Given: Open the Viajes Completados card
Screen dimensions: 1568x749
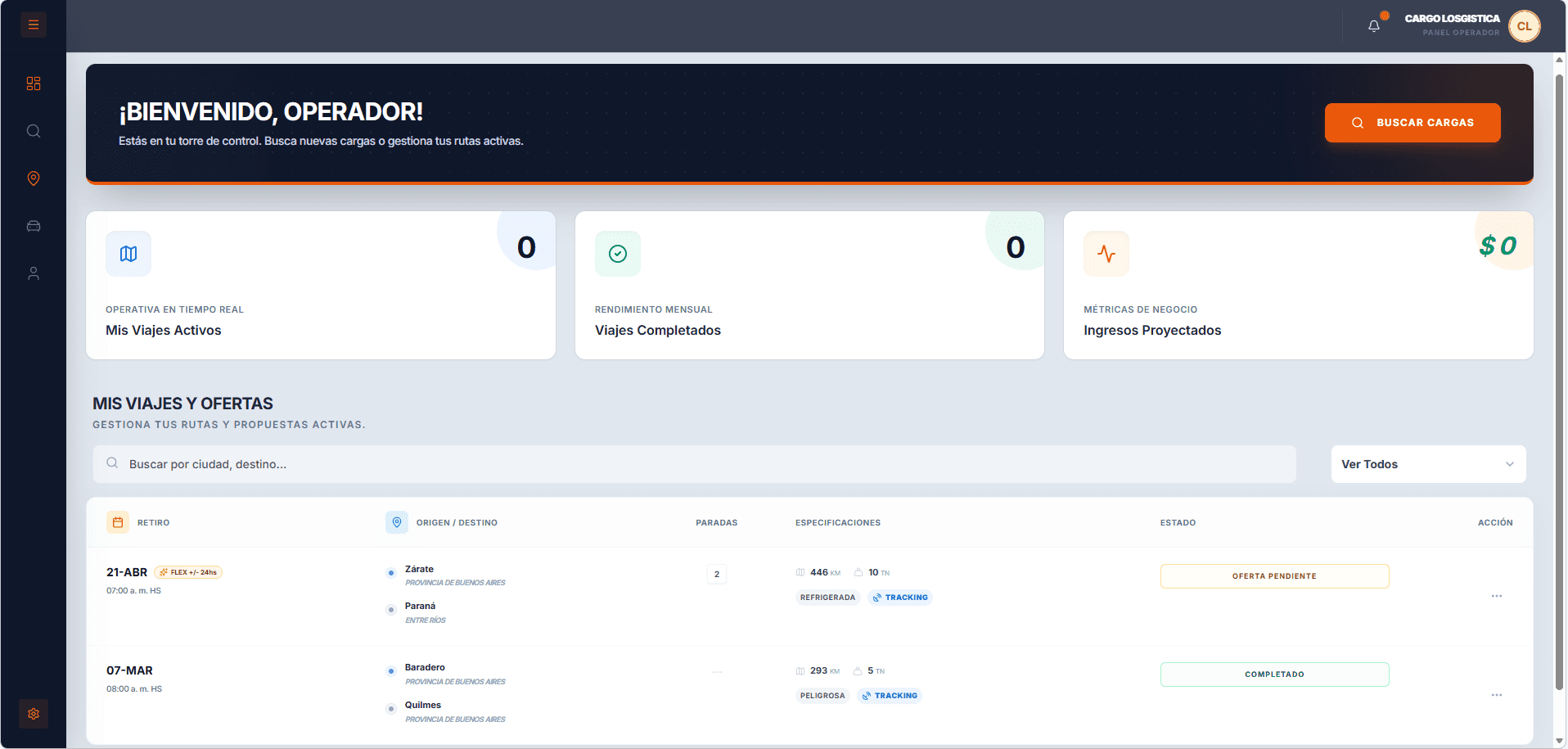Looking at the screenshot, I should coord(809,286).
